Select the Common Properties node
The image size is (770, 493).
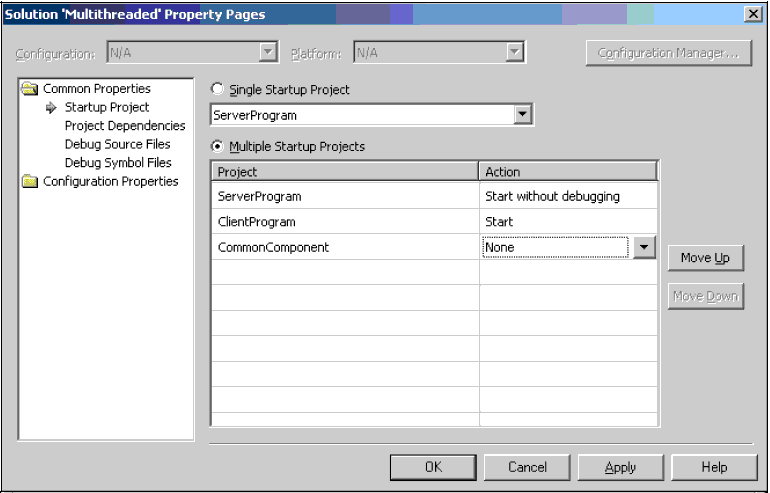[97, 89]
